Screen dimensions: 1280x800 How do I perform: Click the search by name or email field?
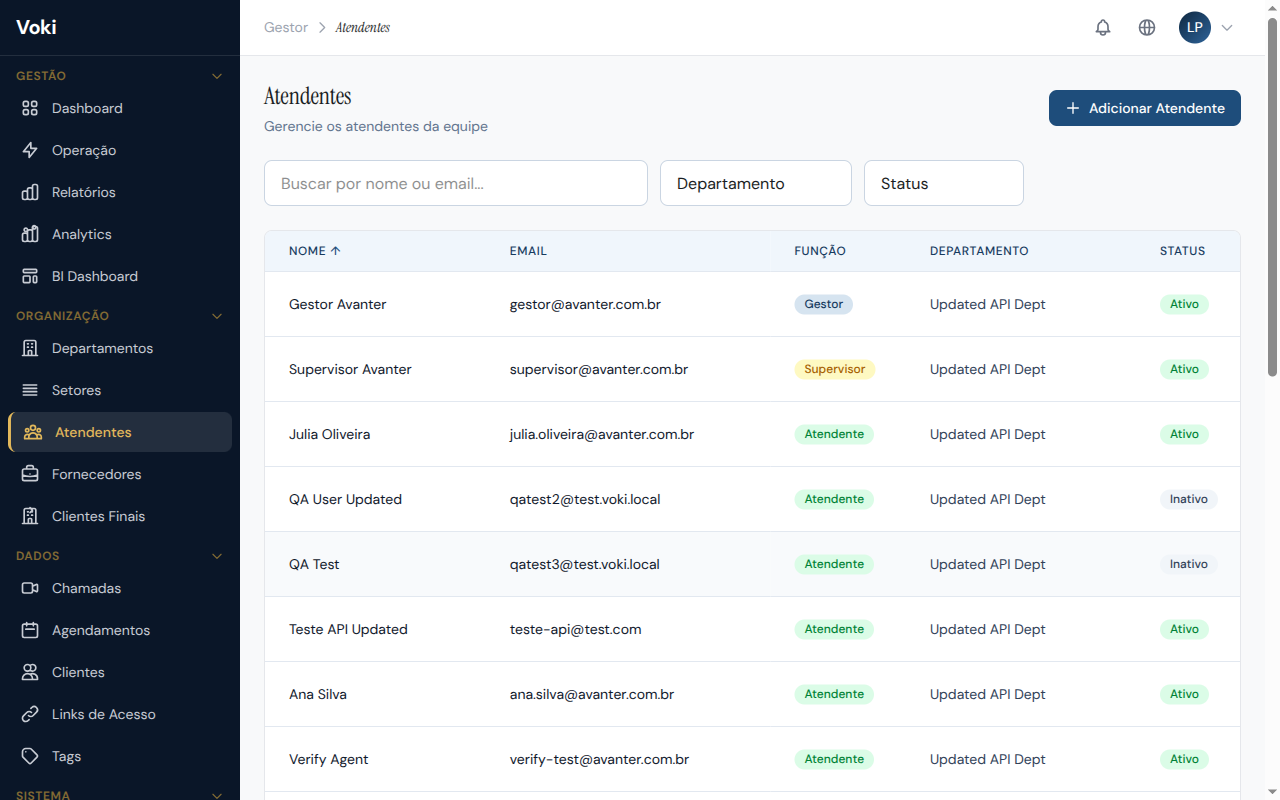pos(455,183)
